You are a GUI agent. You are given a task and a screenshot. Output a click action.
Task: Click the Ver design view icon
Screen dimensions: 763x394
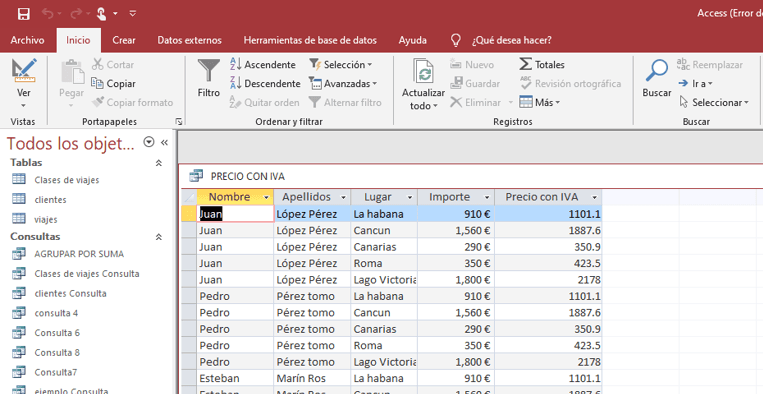[24, 71]
